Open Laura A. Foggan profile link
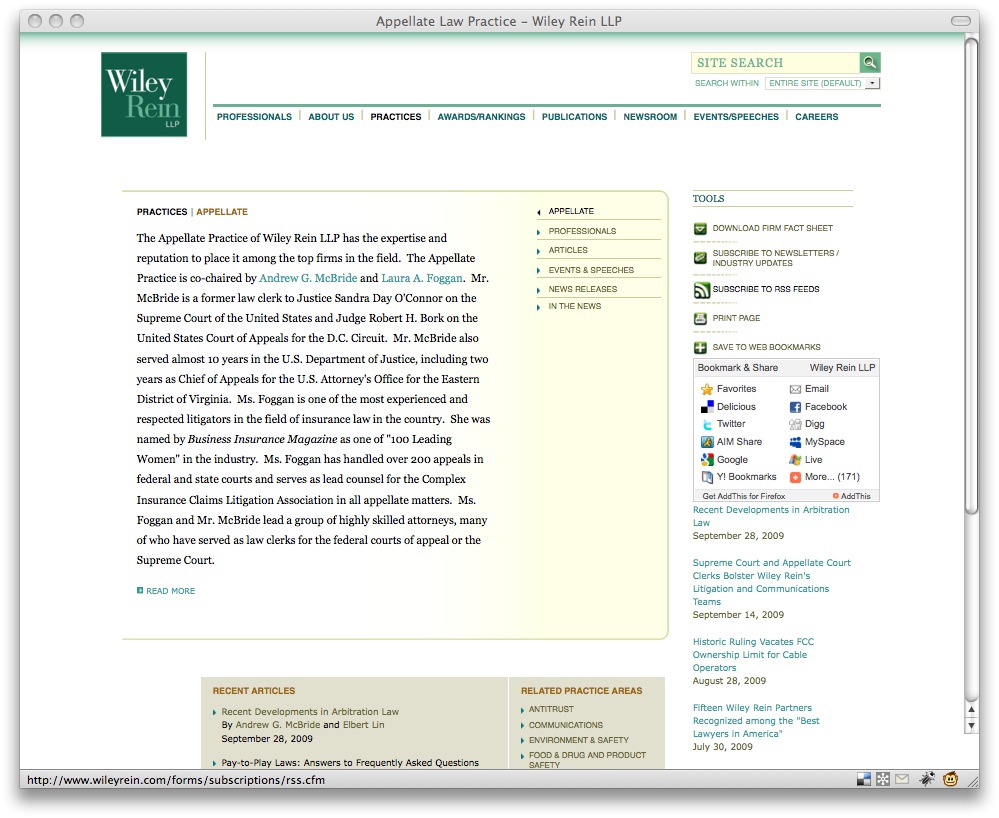Viewport: 999px width, 818px height. point(422,278)
